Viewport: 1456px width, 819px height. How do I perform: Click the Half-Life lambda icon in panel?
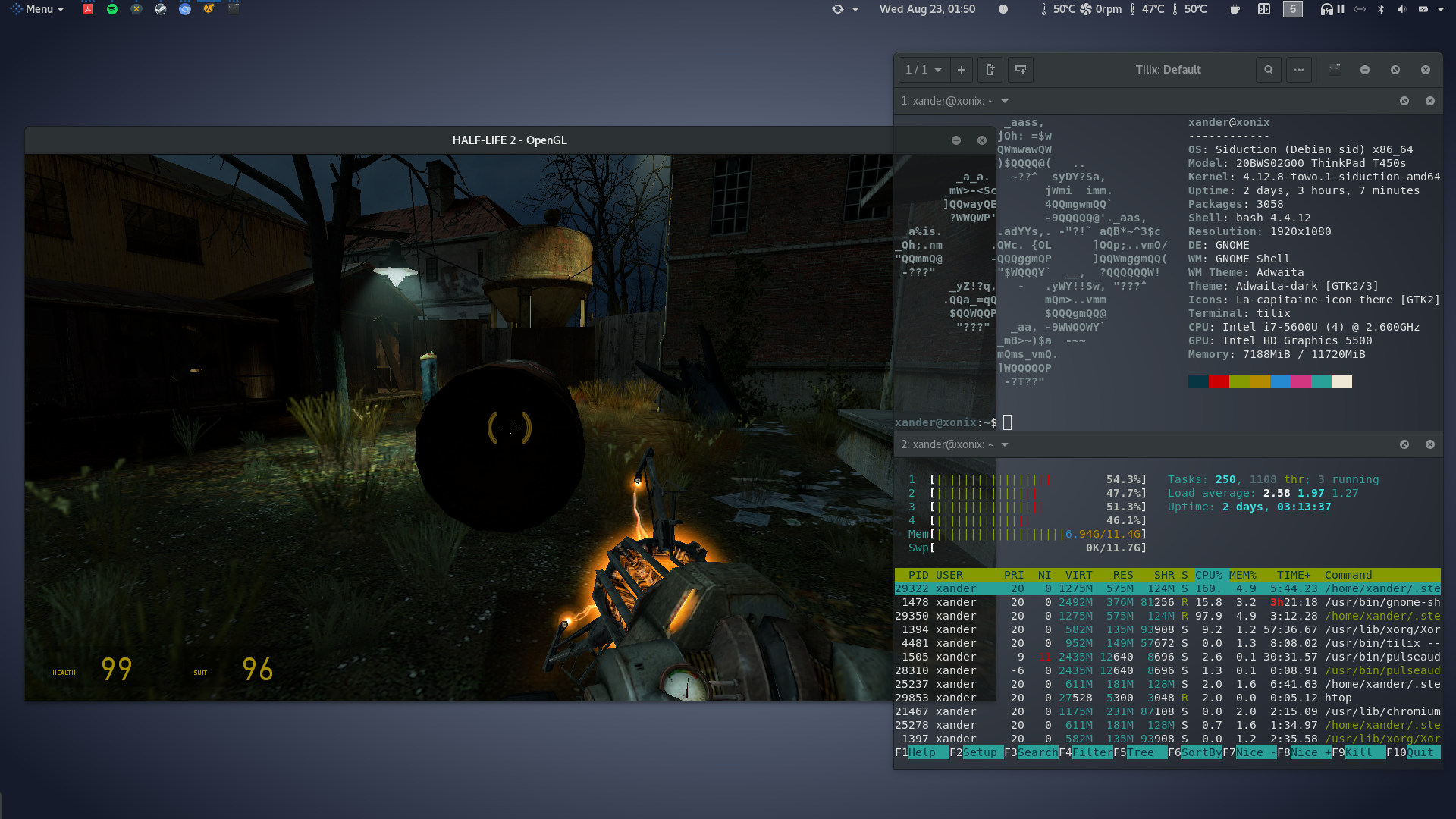coord(209,9)
